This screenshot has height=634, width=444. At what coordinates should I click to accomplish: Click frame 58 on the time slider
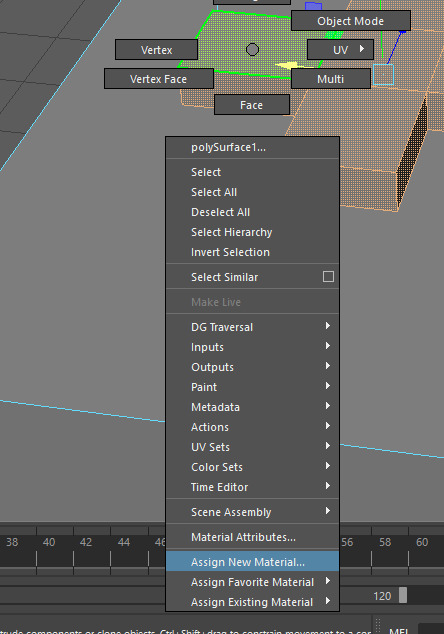tap(385, 542)
